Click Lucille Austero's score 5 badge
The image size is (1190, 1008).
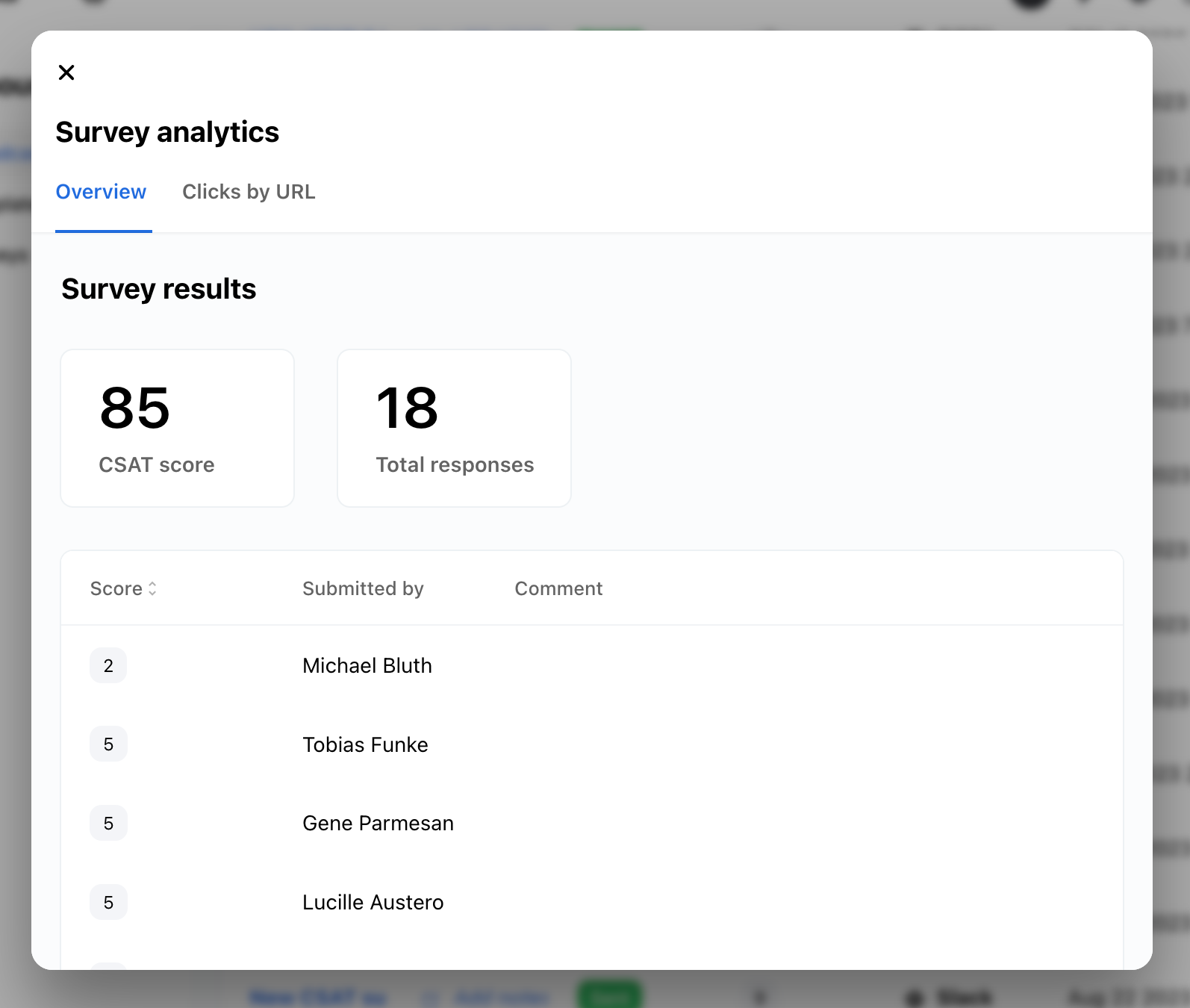(108, 903)
